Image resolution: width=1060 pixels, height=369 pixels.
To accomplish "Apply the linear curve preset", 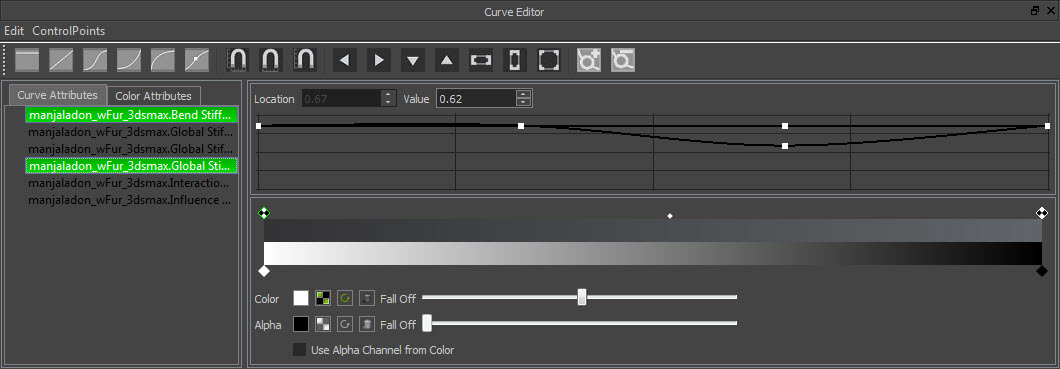I will [61, 60].
